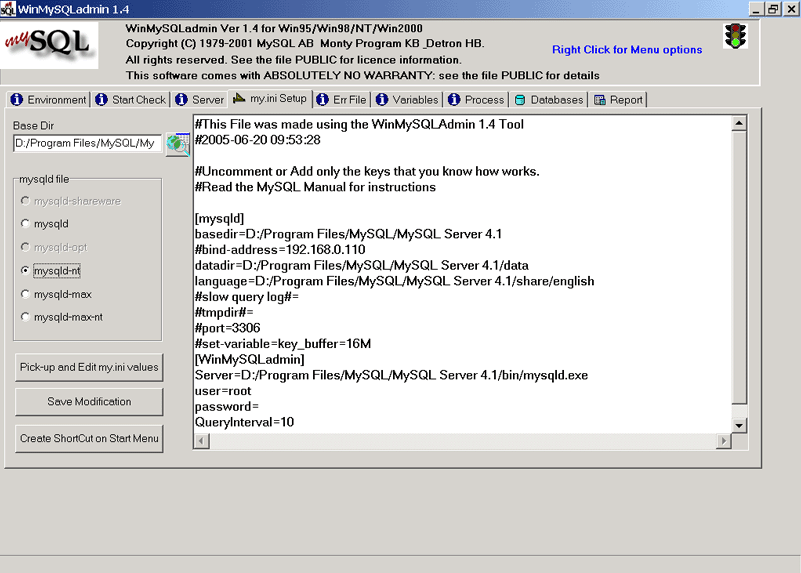Screen dimensions: 801x573
Task: Click the info icon on Server tab
Action: pyautogui.click(x=181, y=100)
